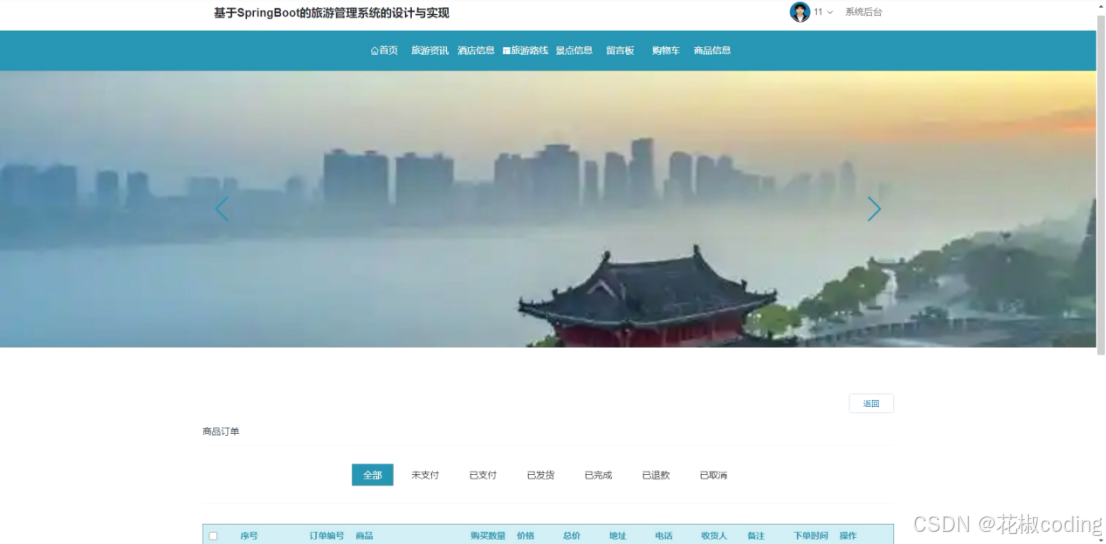Click the 收货人 column header
1106x544 pixels.
714,536
